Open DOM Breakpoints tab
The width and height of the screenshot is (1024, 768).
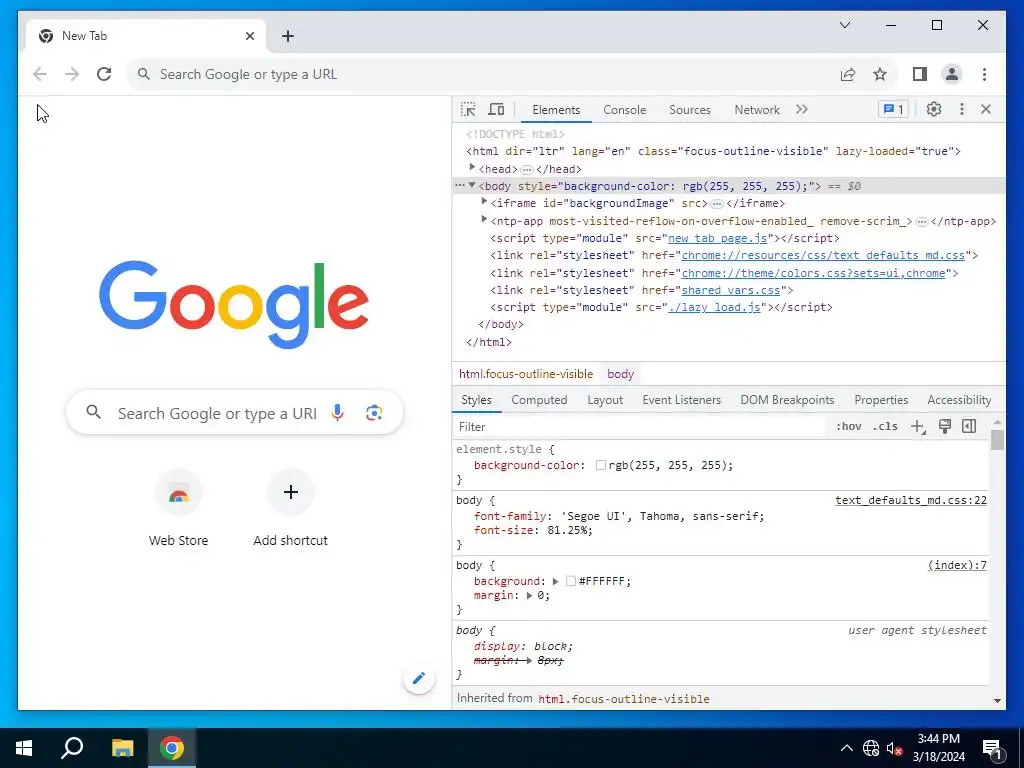click(x=787, y=400)
